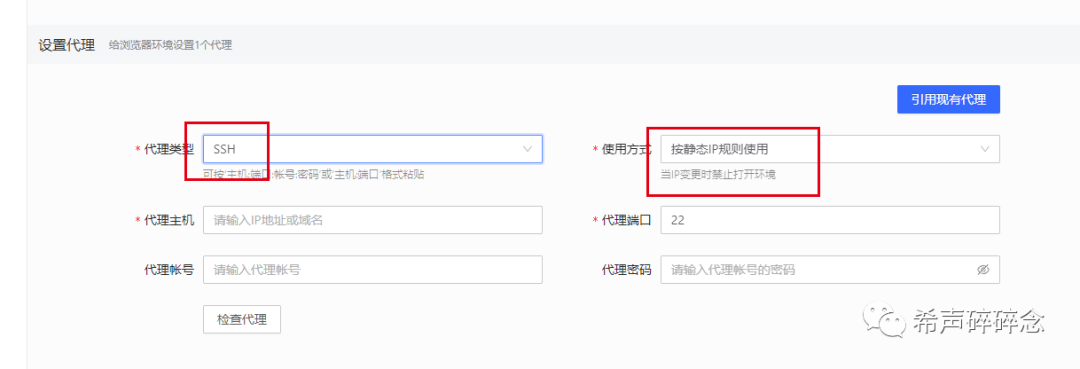
Task: Click the WeChat logo watermark icon
Action: tap(883, 317)
